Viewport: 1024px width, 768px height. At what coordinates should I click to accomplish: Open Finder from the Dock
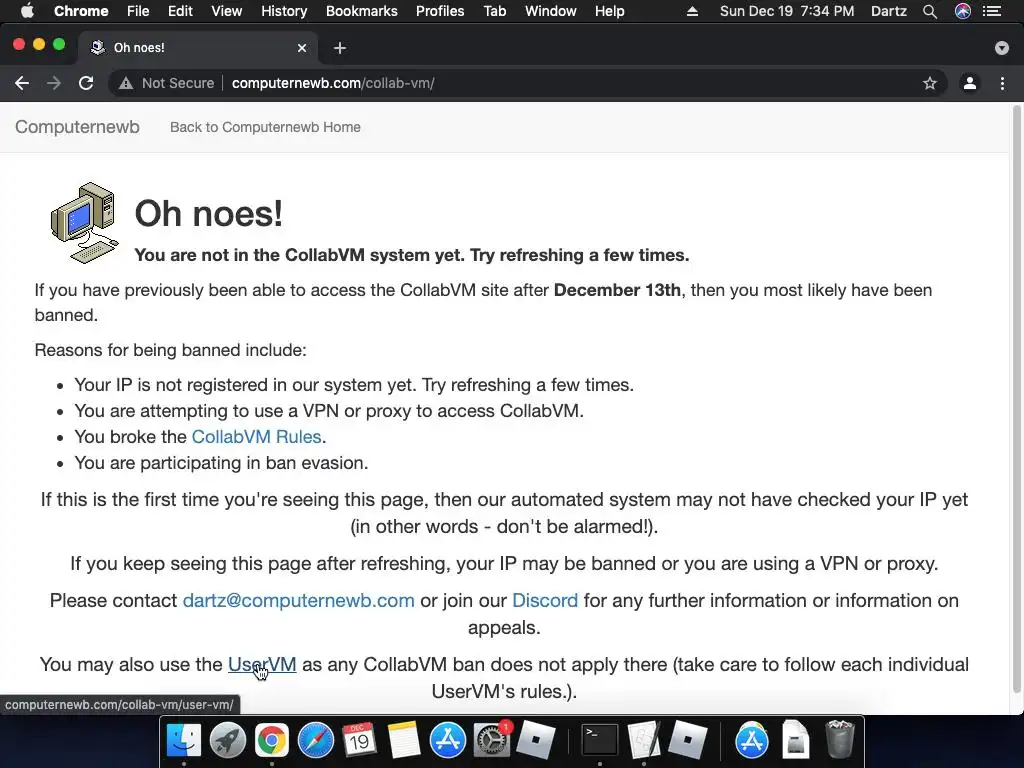point(184,740)
